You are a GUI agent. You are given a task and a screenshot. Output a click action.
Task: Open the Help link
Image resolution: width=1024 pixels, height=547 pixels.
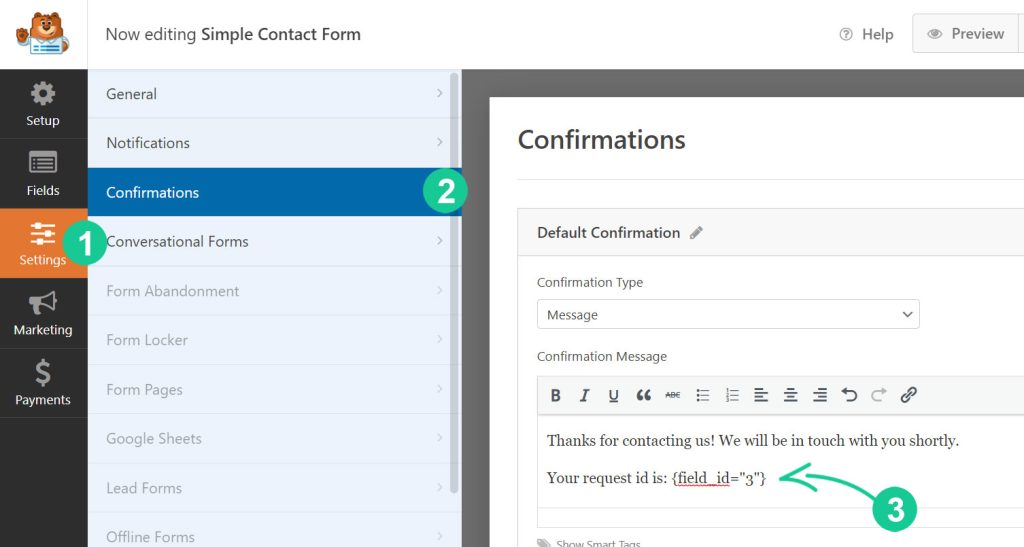click(866, 34)
